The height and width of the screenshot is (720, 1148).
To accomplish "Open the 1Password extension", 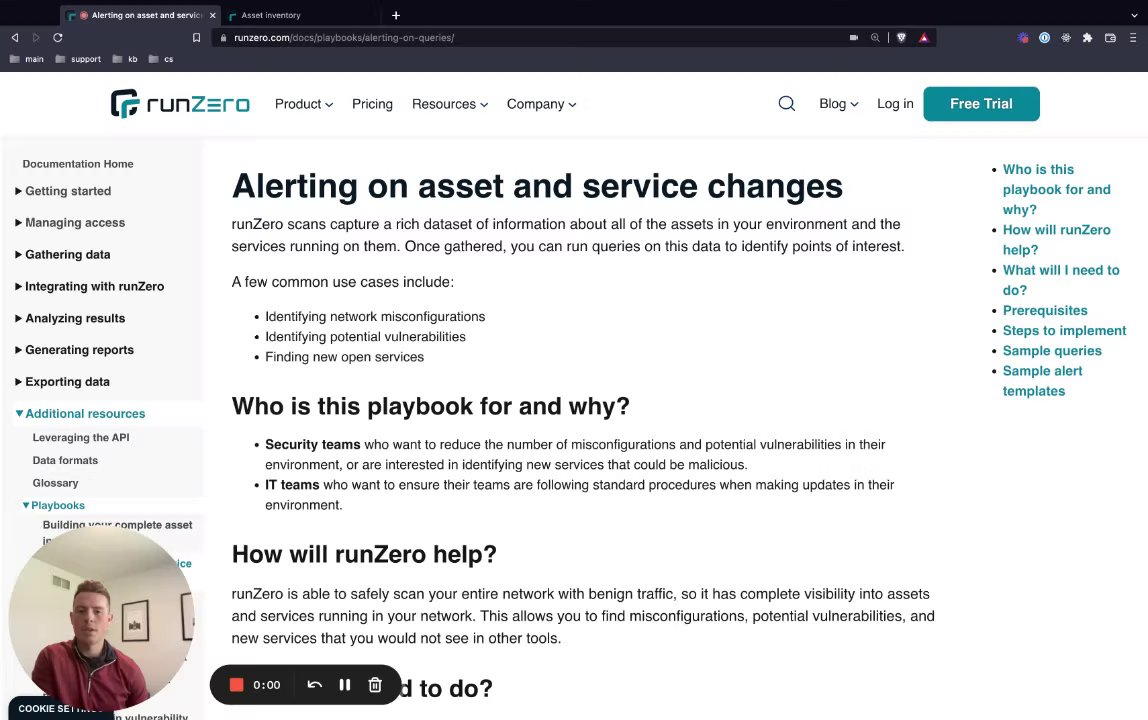I will (x=1045, y=37).
